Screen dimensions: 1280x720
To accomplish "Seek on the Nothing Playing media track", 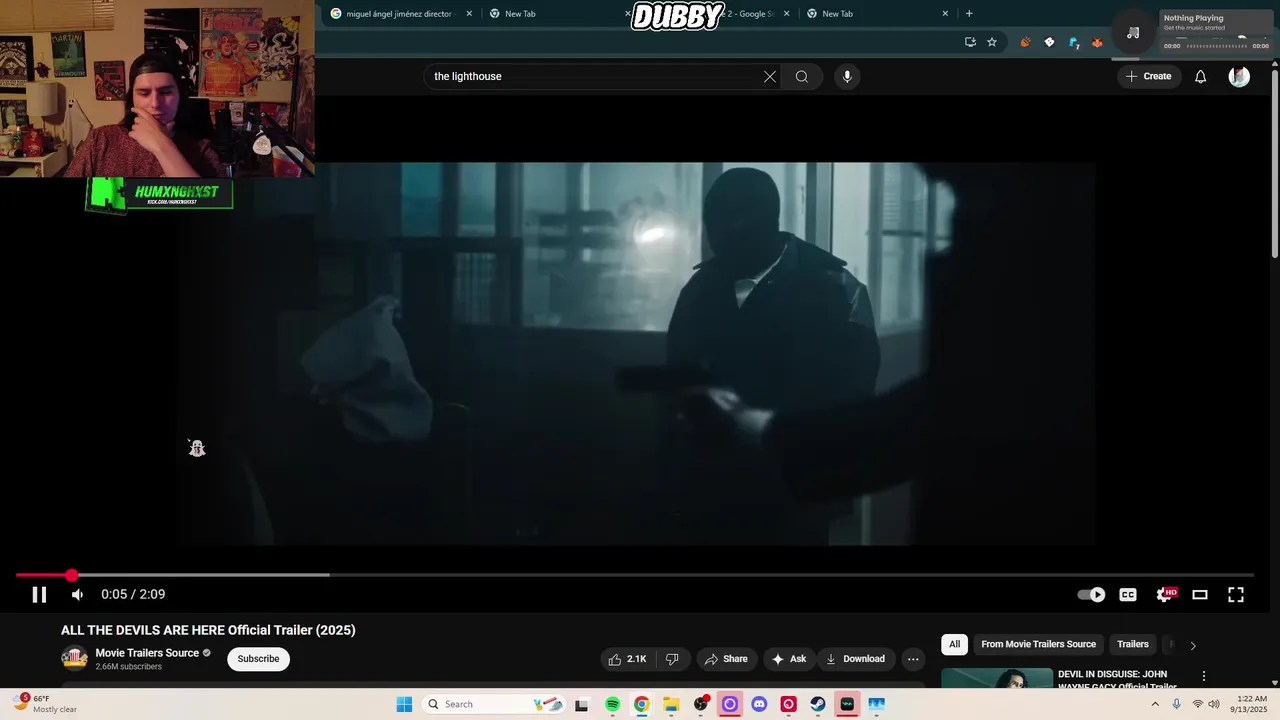I will click(x=1216, y=46).
